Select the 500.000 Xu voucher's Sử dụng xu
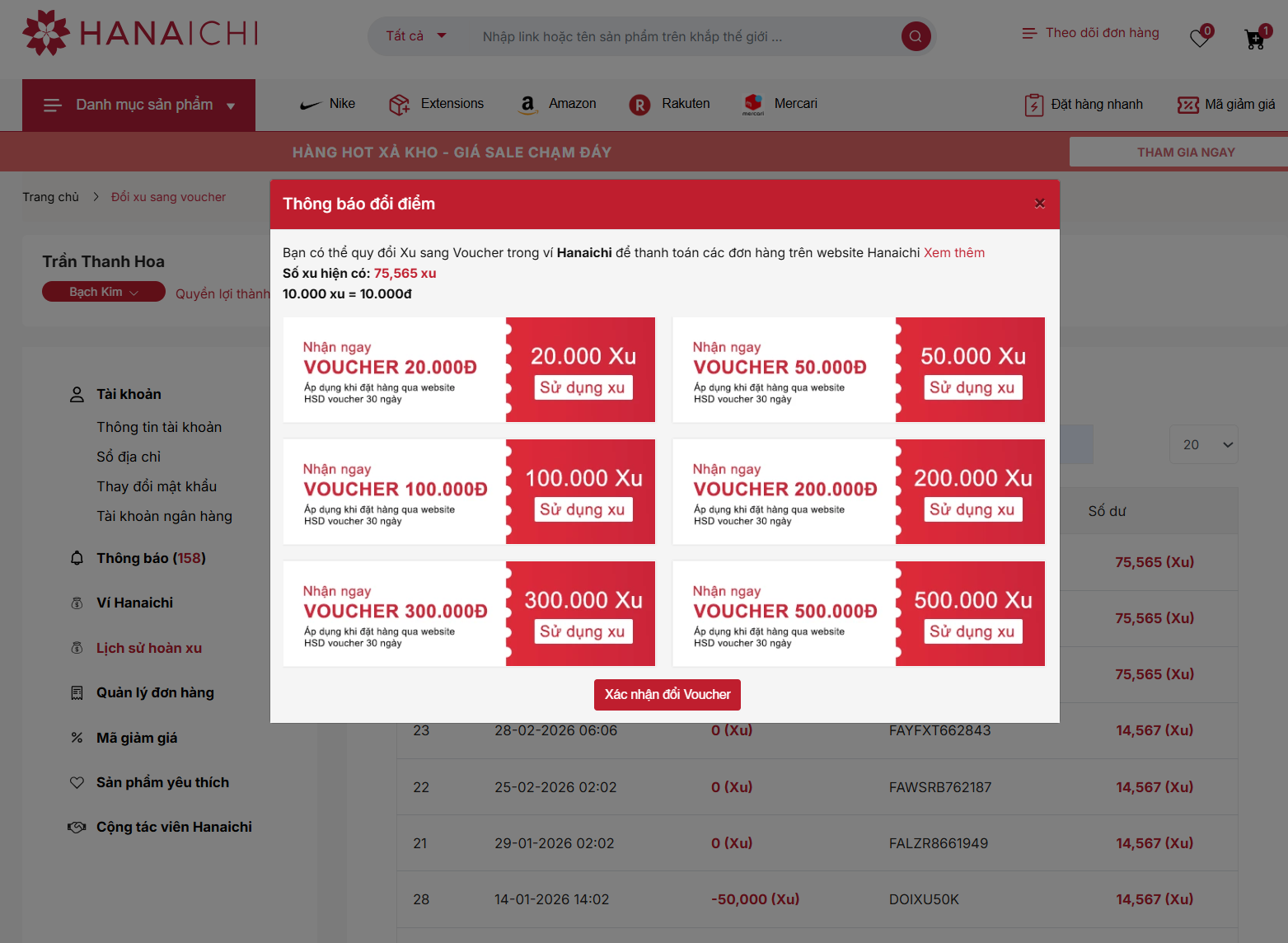 coord(972,631)
